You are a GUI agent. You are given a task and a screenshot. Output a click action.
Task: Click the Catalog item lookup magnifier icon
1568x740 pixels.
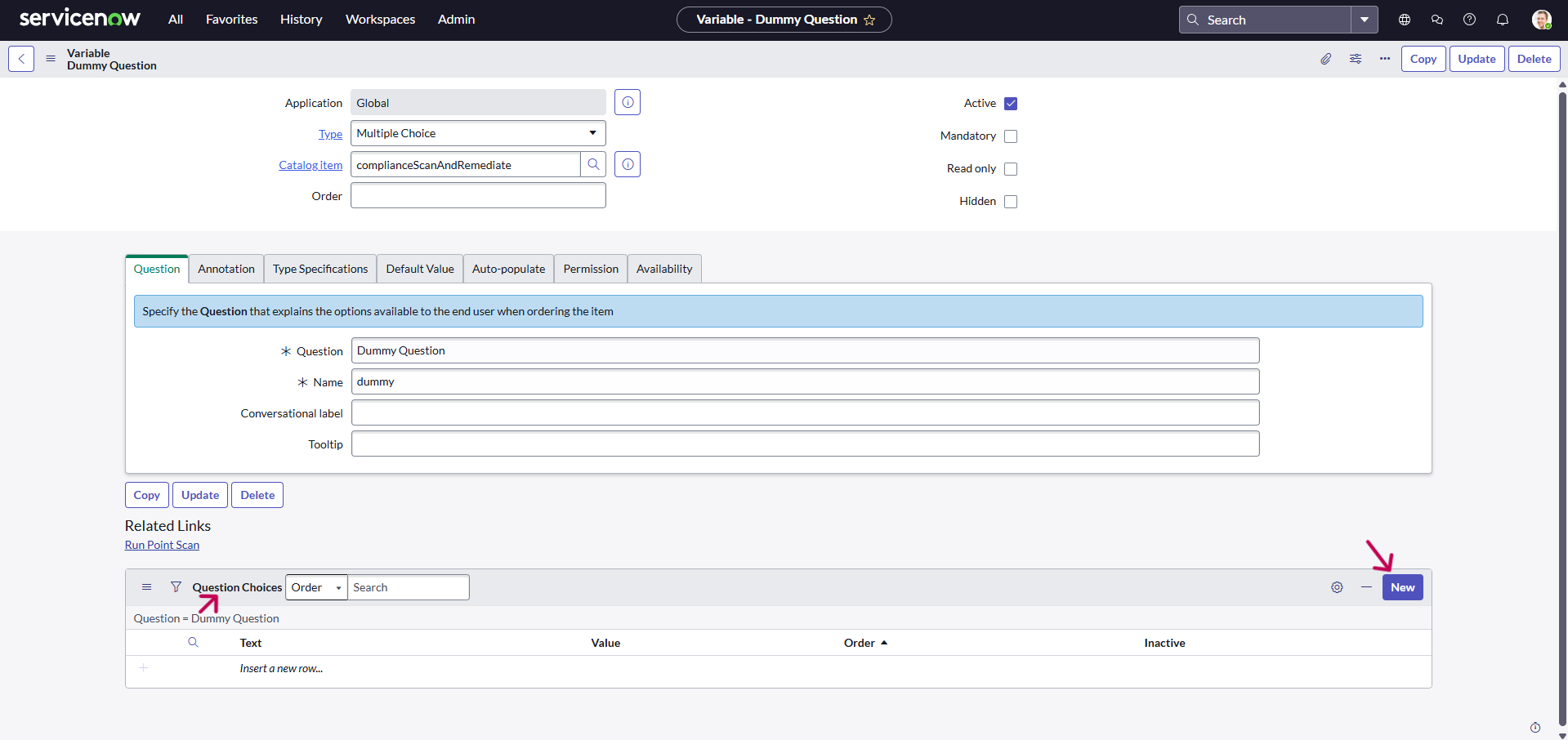(x=593, y=165)
